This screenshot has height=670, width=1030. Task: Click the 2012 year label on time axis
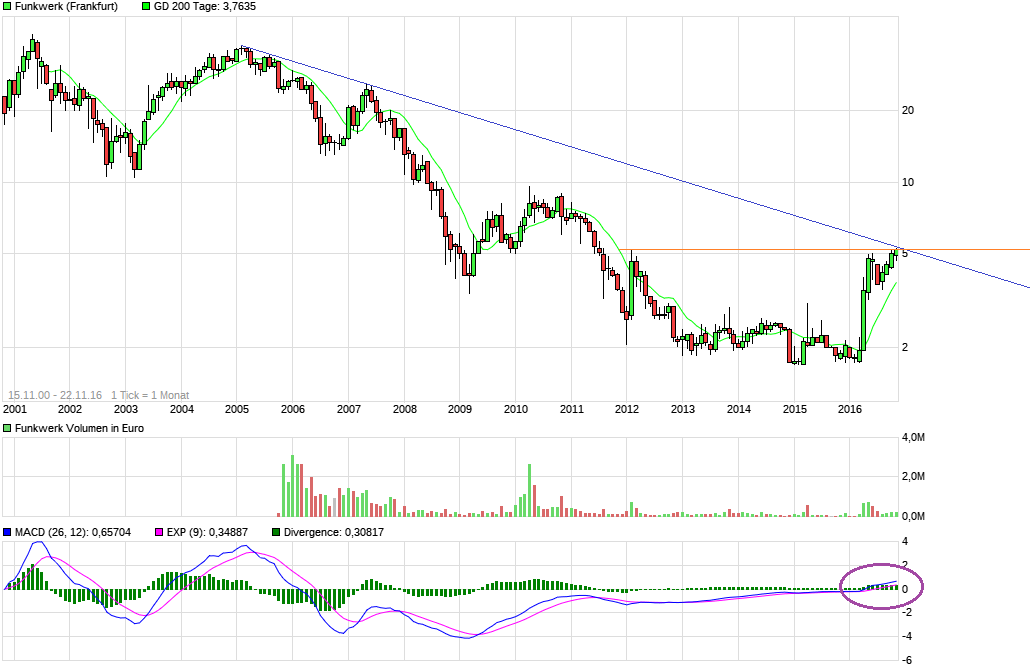pos(627,409)
